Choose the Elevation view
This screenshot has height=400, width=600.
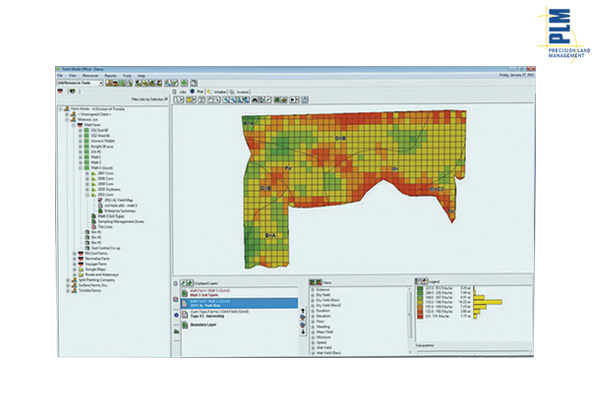click(323, 316)
